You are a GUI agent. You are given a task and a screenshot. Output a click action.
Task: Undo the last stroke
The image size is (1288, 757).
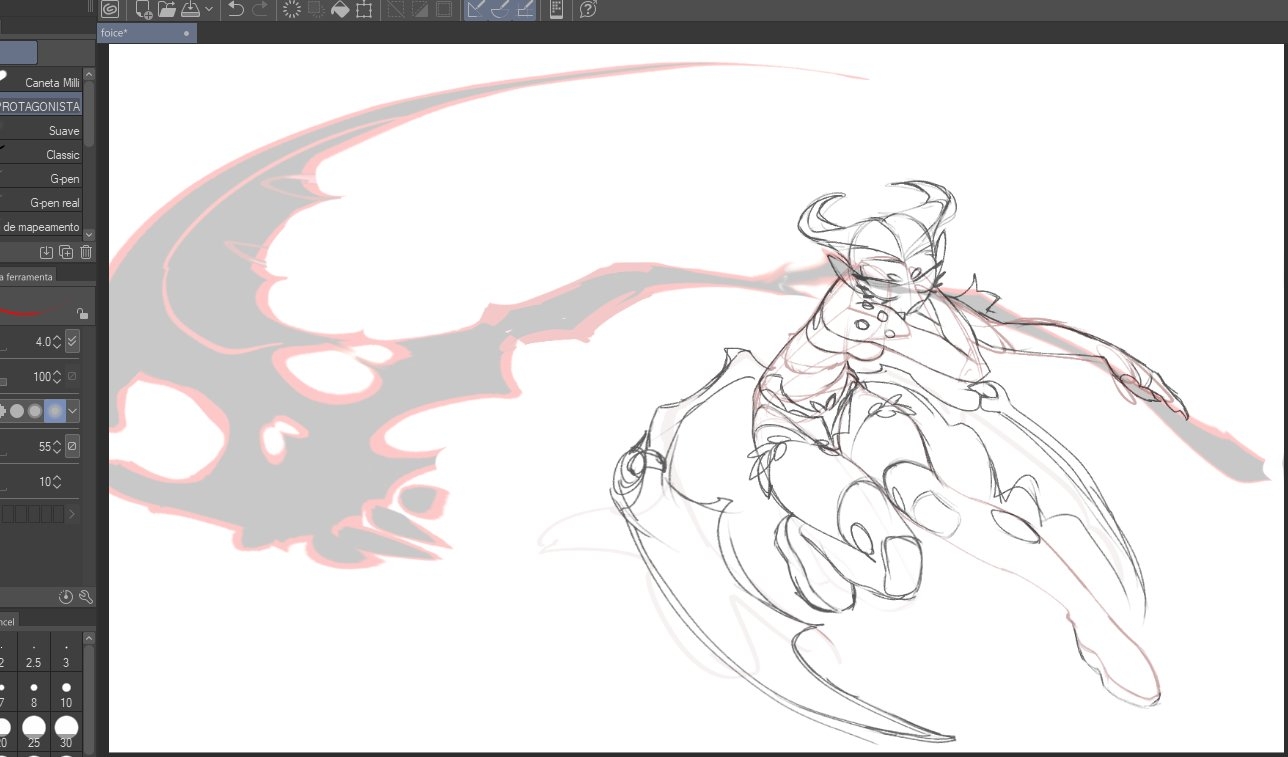[236, 10]
